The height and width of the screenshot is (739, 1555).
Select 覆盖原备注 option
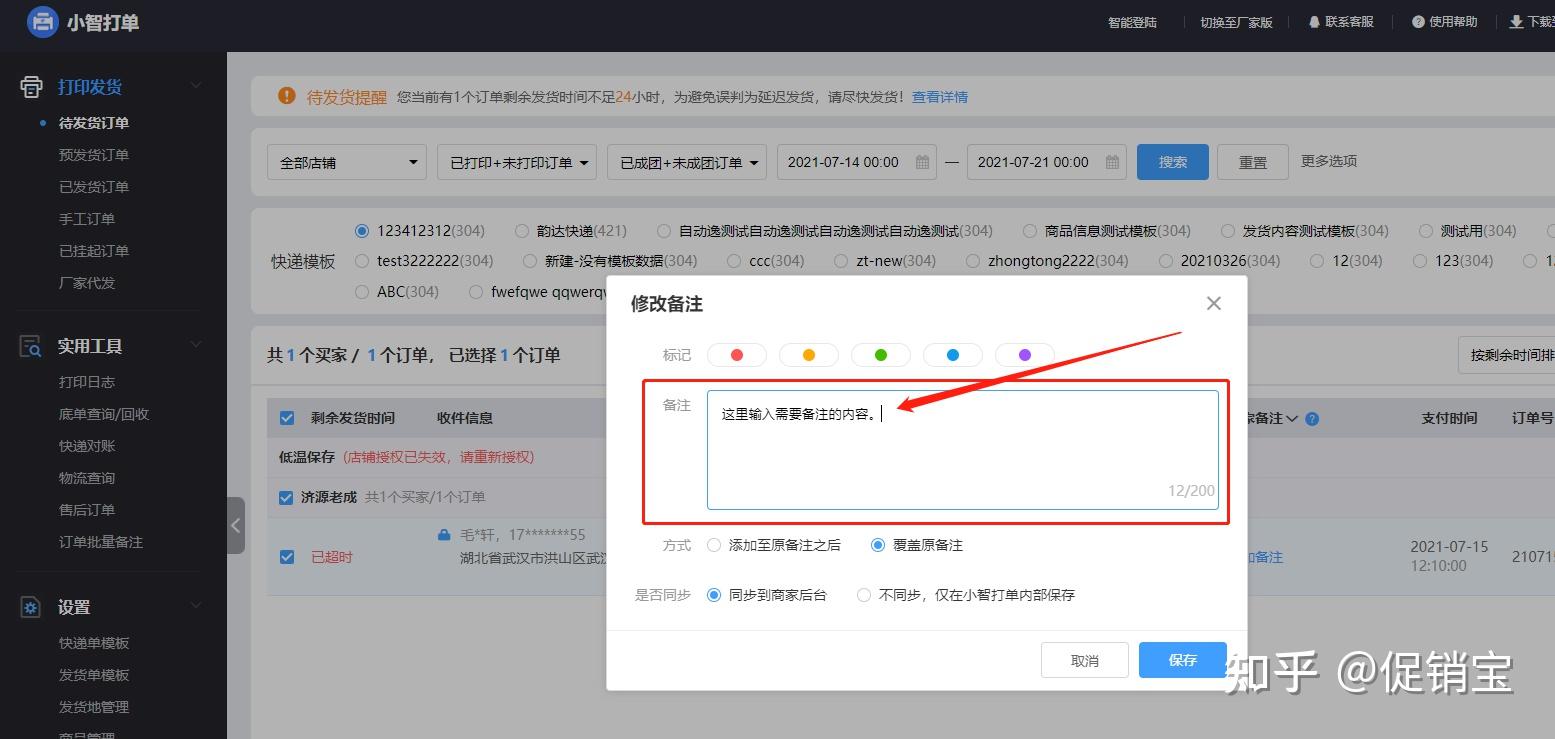(878, 545)
